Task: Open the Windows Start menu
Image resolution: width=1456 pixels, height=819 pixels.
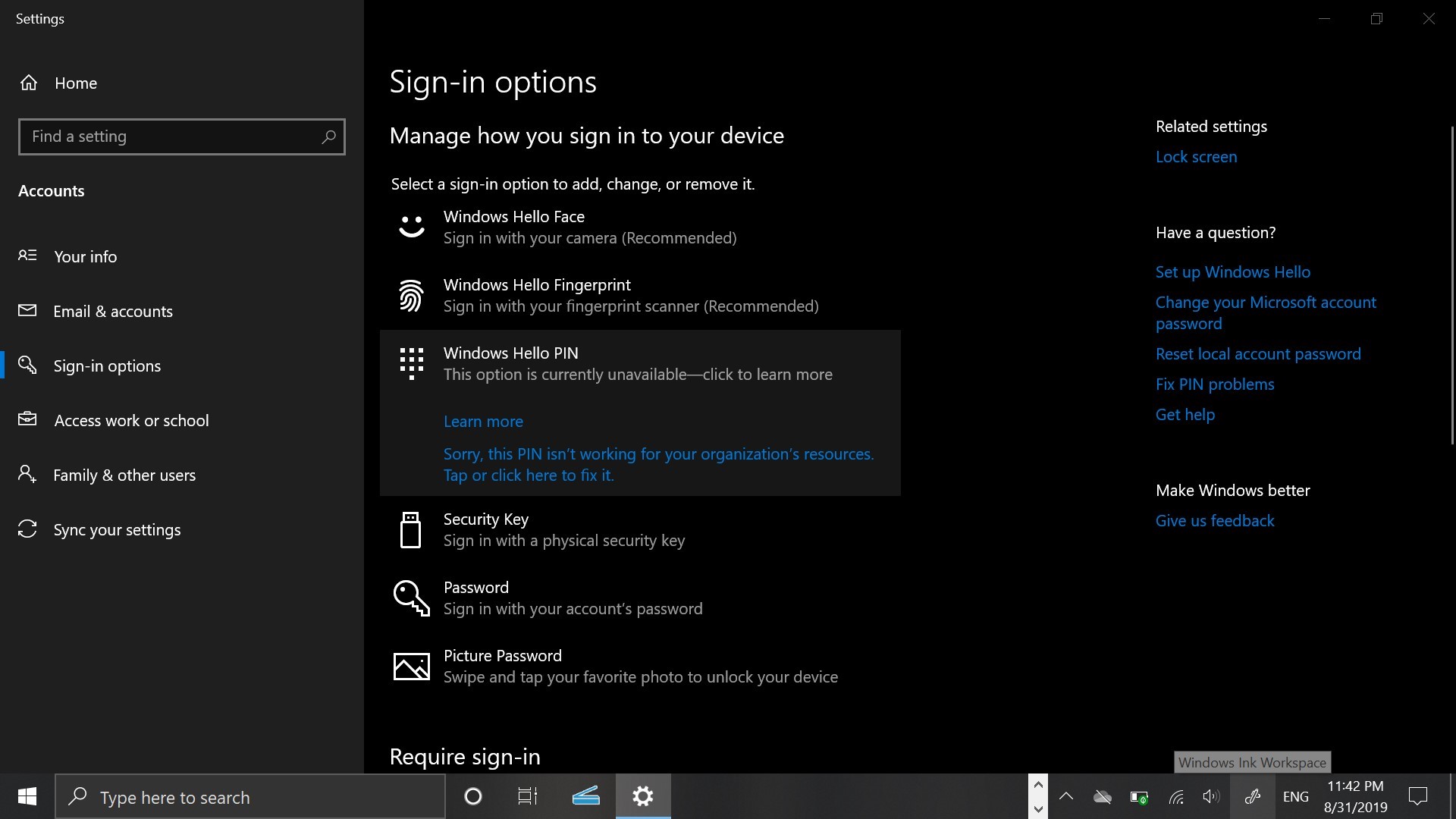Action: coord(27,796)
